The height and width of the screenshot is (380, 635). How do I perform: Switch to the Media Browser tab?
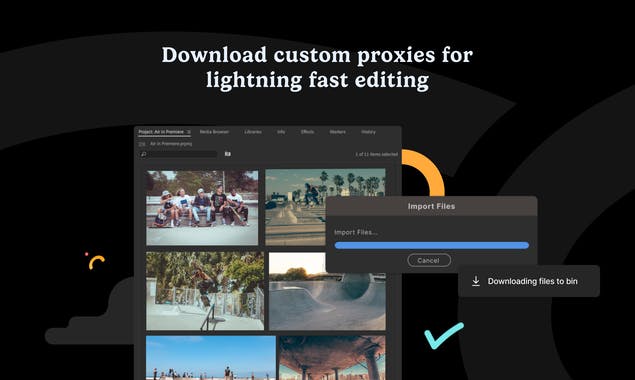pyautogui.click(x=214, y=132)
